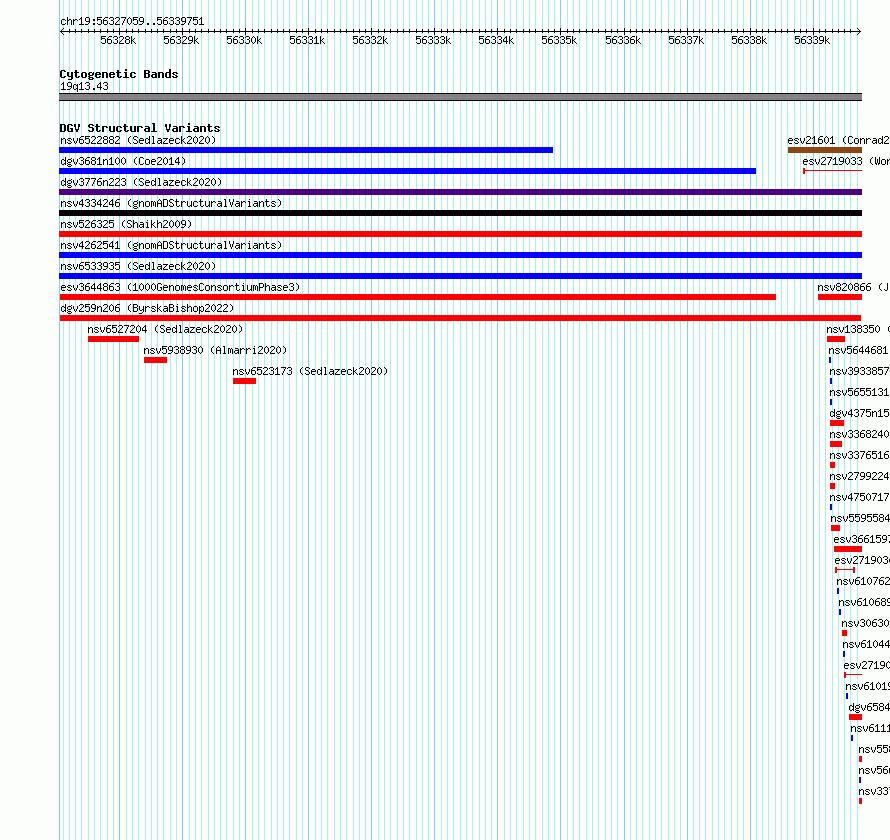Open variant nsv5655131 label
The width and height of the screenshot is (890, 840).
coord(859,392)
